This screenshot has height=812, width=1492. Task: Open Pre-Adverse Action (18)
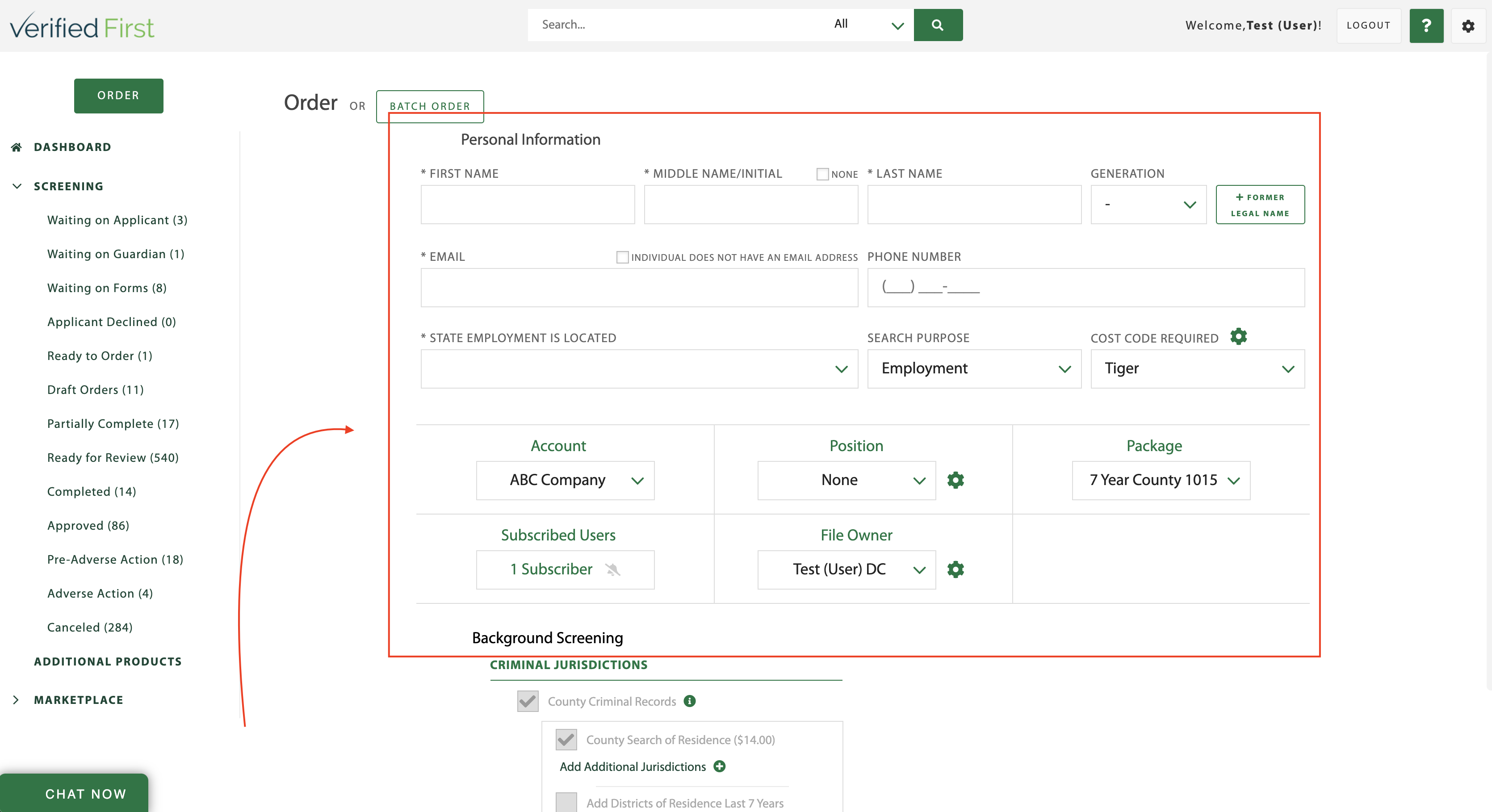[115, 560]
